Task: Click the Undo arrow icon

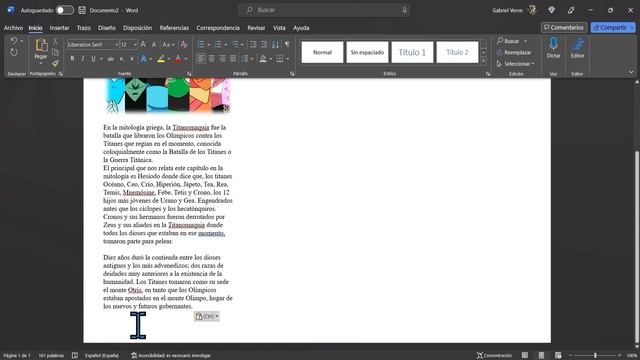Action: [13, 41]
